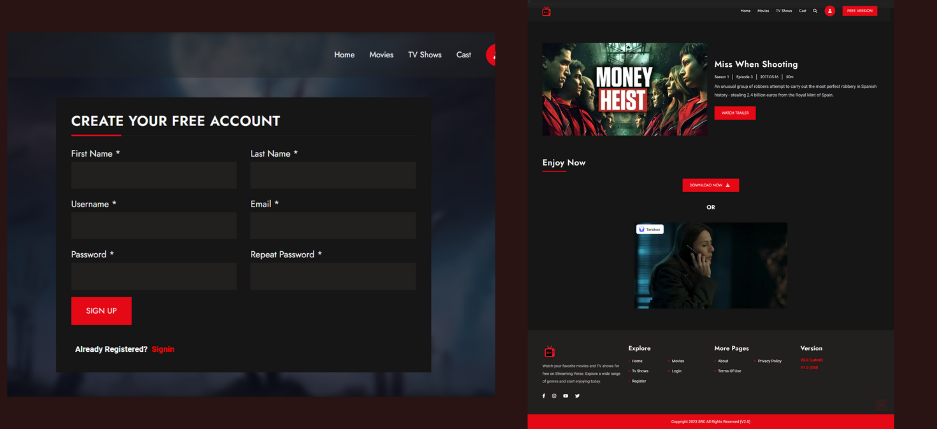The height and width of the screenshot is (429, 937).
Task: Play the video preview of the woman on the phone
Action: pos(711,265)
